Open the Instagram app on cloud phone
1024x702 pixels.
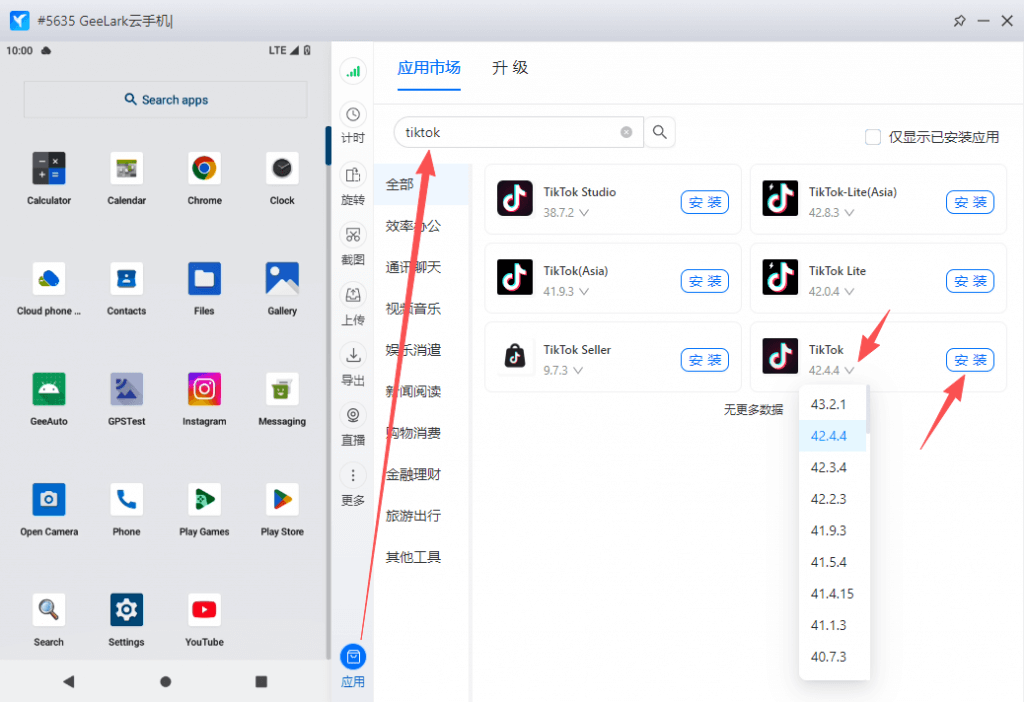[x=204, y=389]
